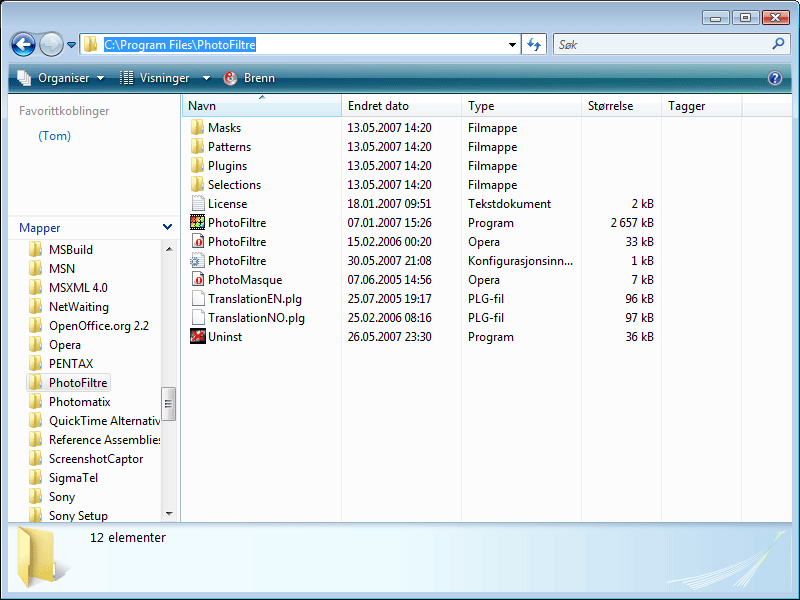The image size is (800, 600).
Task: Click the folder tree scroll up arrow
Action: [x=169, y=249]
